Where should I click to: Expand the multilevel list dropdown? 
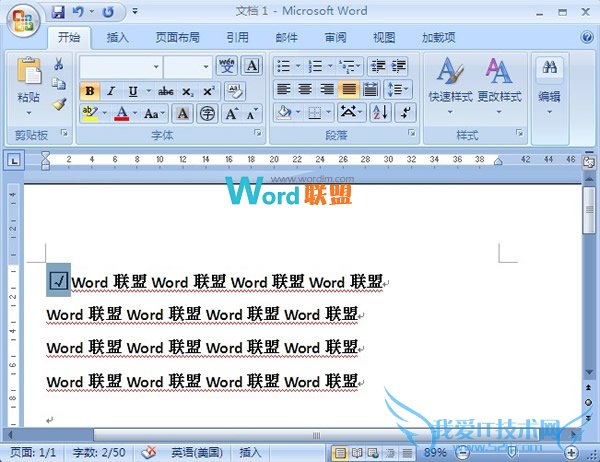tap(358, 66)
